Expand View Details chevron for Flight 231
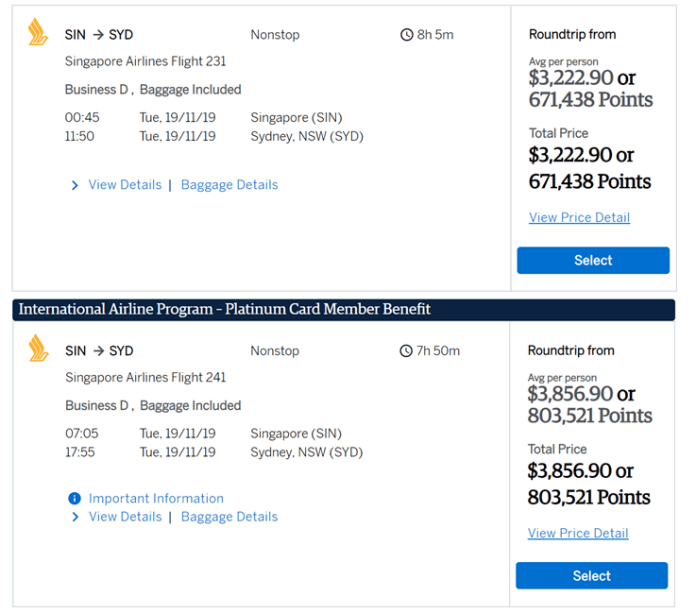 pyautogui.click(x=75, y=185)
